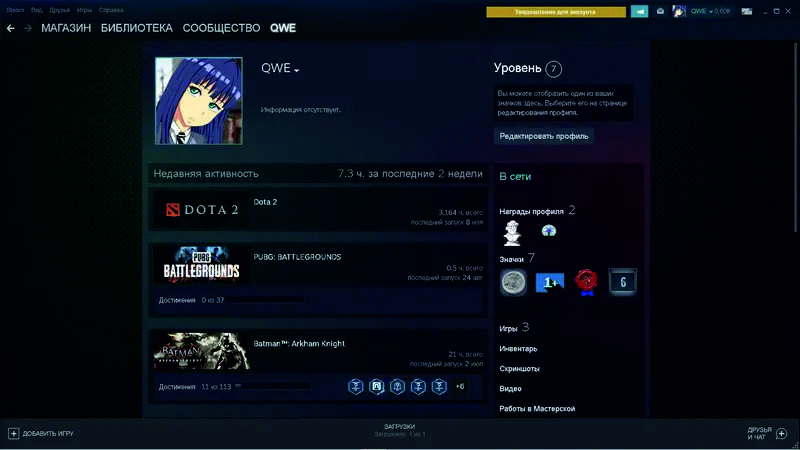Open Награды профиля link
The width and height of the screenshot is (800, 450).
532,211
